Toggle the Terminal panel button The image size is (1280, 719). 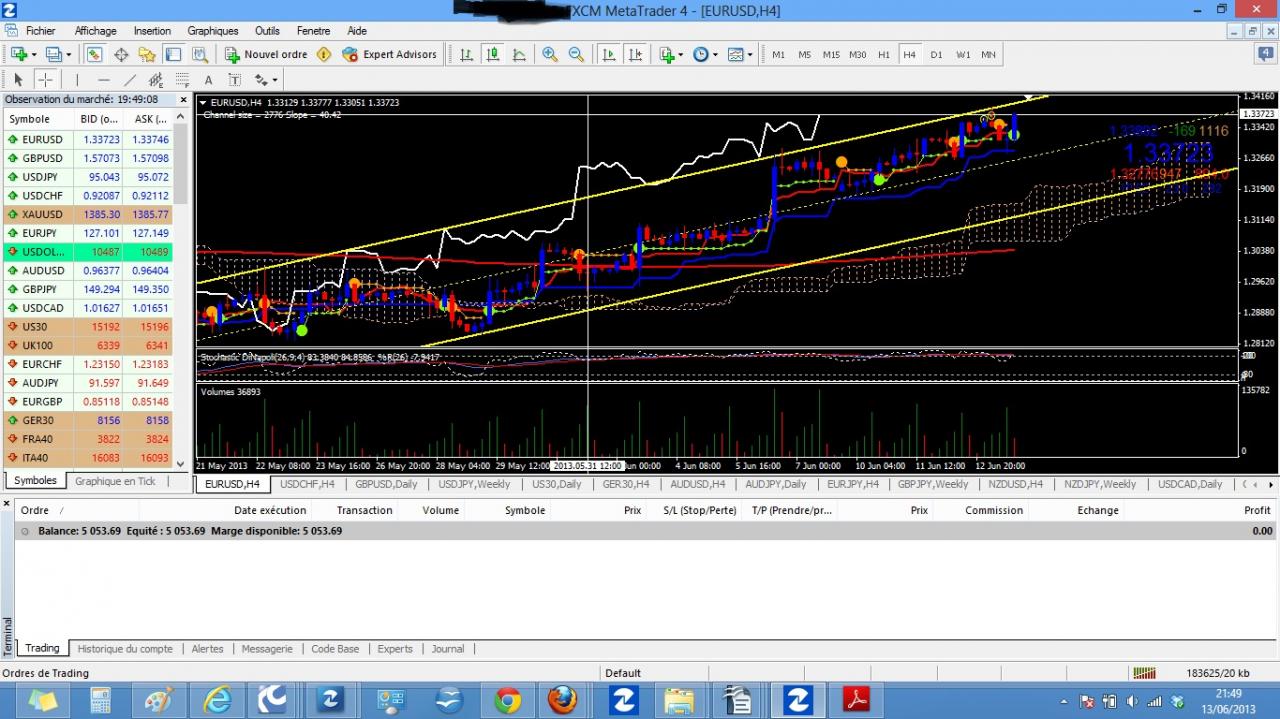pyautogui.click(x=173, y=54)
